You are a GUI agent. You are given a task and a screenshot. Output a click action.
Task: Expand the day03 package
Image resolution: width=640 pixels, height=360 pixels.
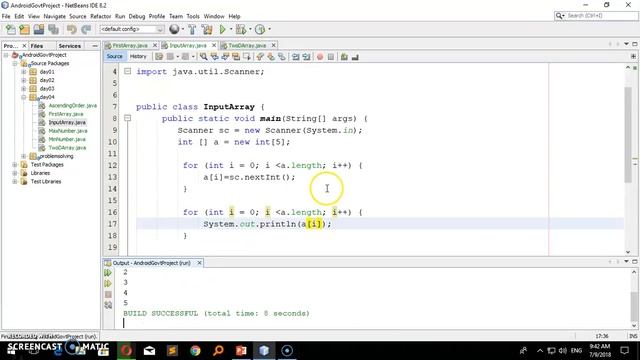(24, 89)
